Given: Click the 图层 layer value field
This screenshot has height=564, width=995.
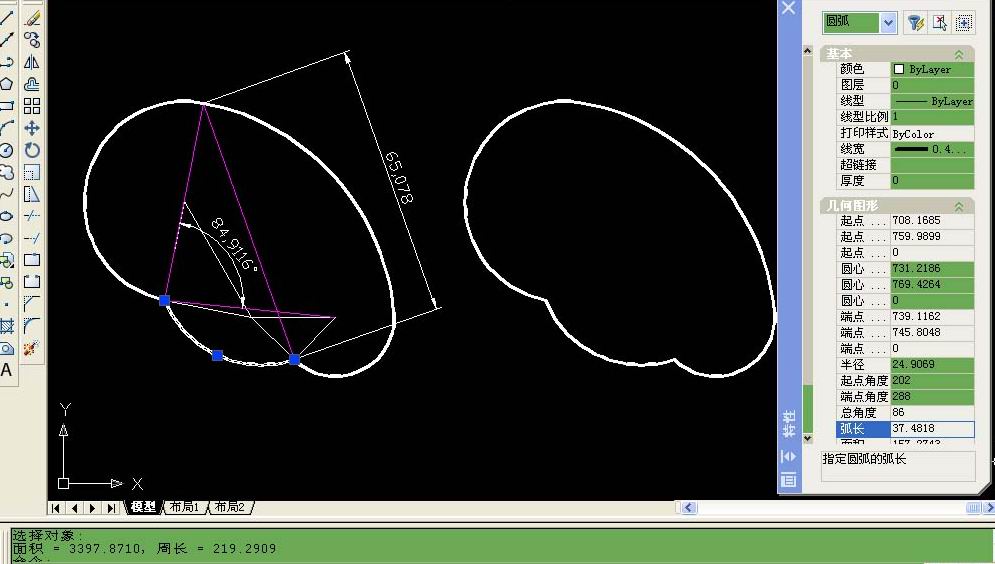Looking at the screenshot, I should pos(932,85).
